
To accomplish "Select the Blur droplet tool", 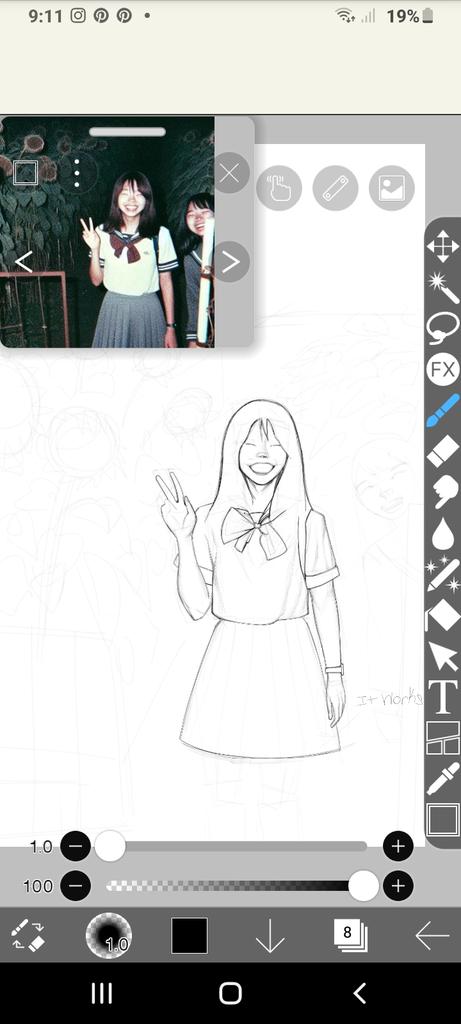I will [x=443, y=533].
